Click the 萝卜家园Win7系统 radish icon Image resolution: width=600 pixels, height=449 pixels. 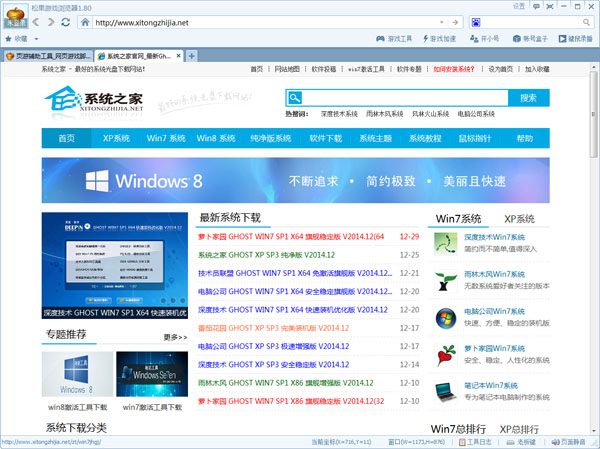[x=445, y=355]
